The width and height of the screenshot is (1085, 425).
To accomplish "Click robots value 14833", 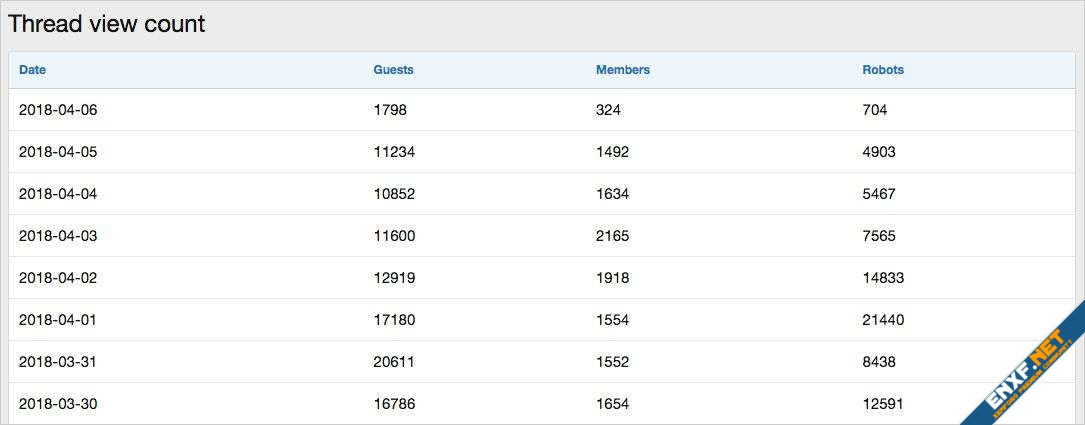I will point(883,278).
